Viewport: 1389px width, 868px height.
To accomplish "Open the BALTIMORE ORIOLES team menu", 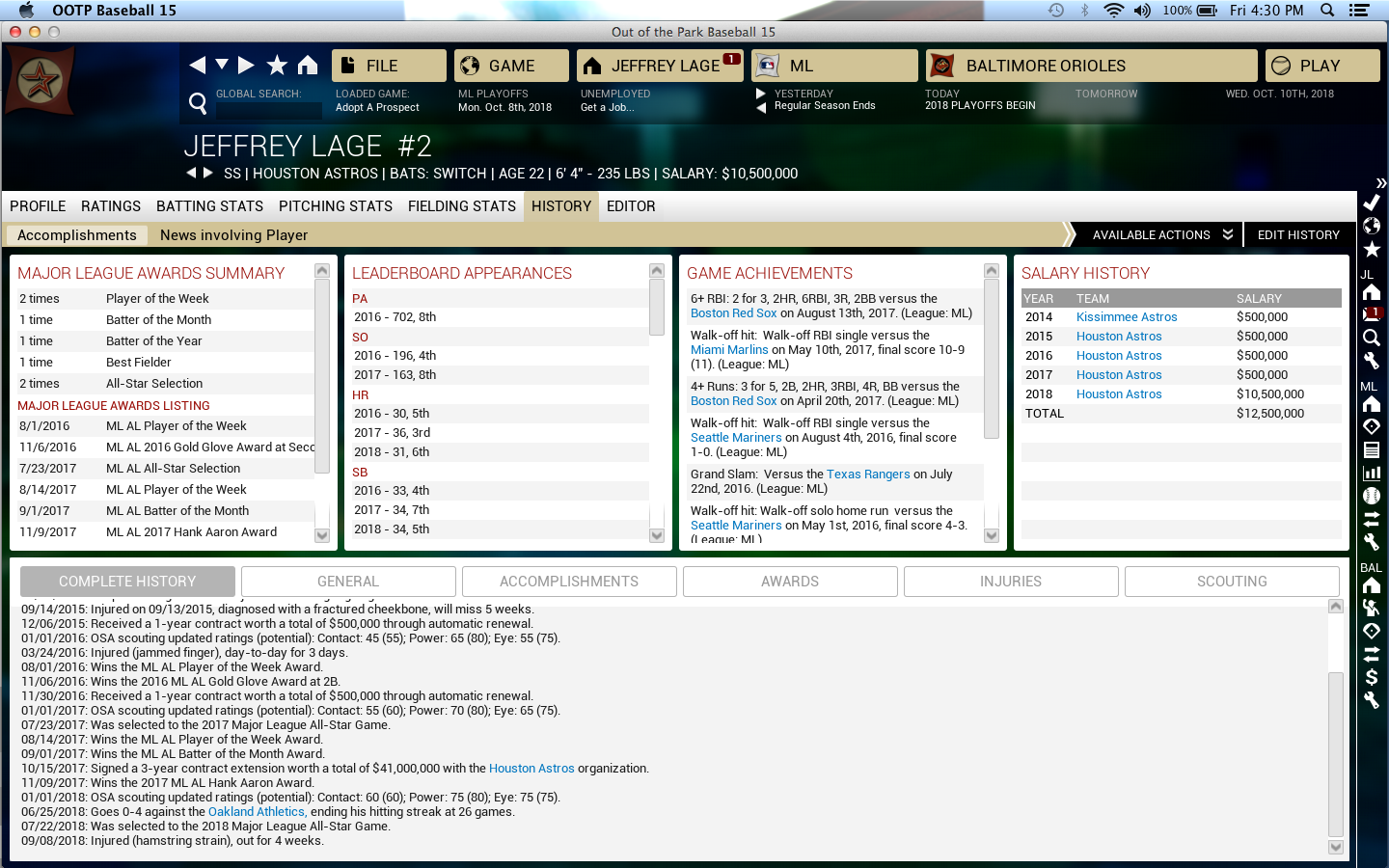I will point(1091,66).
